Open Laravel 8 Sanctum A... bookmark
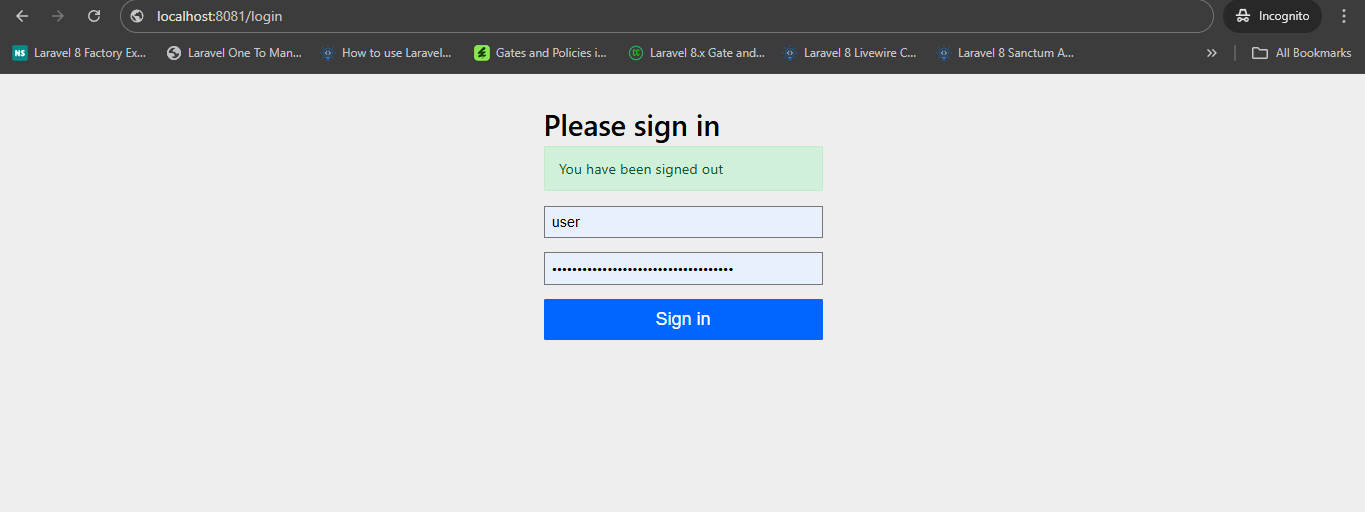The height and width of the screenshot is (512, 1365). pos(1006,53)
